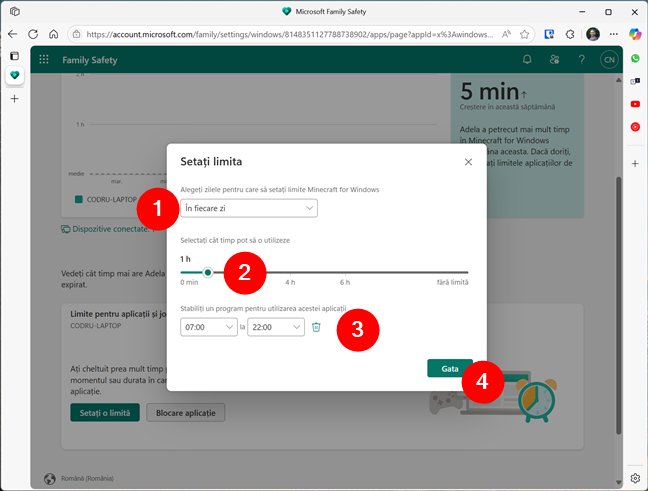Open Edge sidebar settings gear

coord(635,478)
